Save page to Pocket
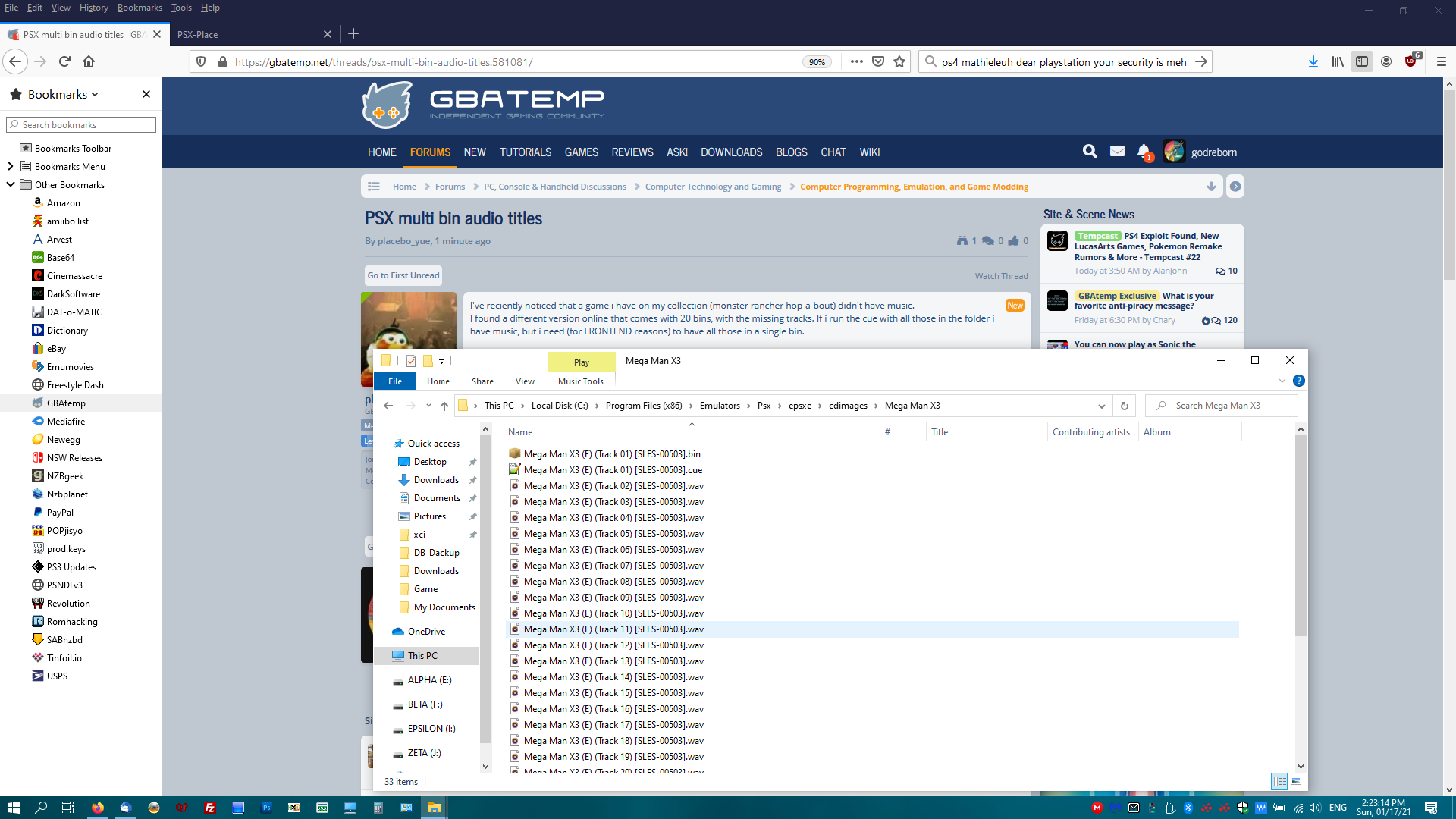 [x=878, y=61]
